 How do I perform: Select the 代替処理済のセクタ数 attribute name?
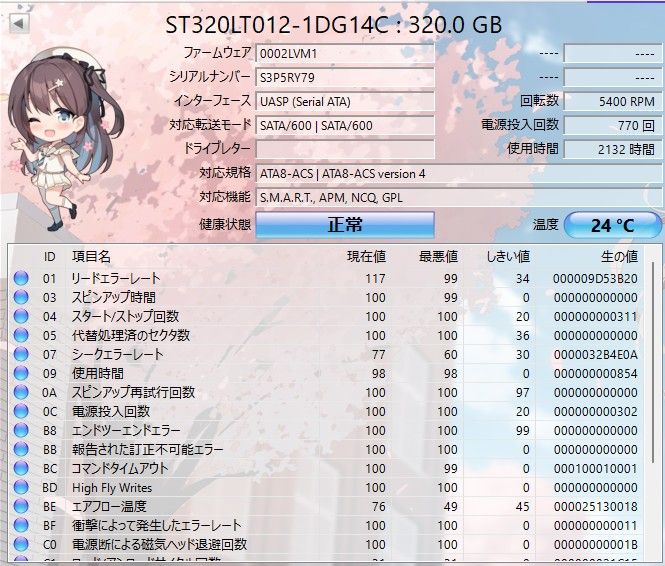click(x=131, y=335)
